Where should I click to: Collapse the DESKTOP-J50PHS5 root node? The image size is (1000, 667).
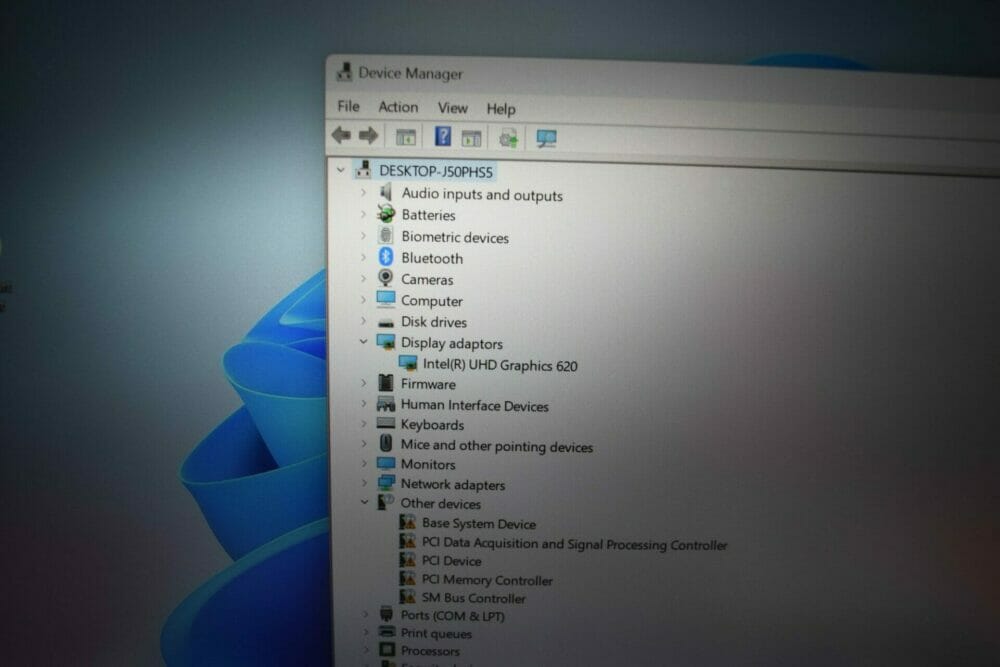(341, 170)
